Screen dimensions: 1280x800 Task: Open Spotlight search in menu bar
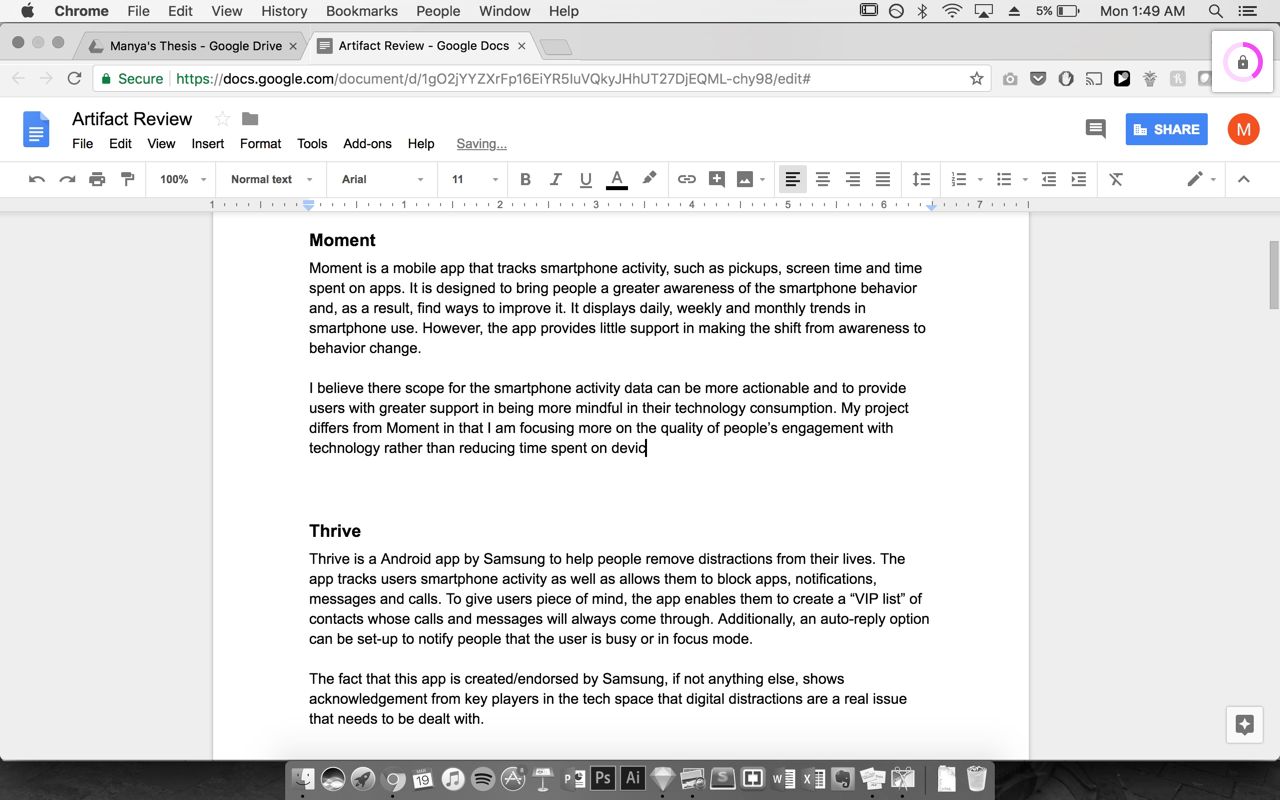(x=1216, y=11)
